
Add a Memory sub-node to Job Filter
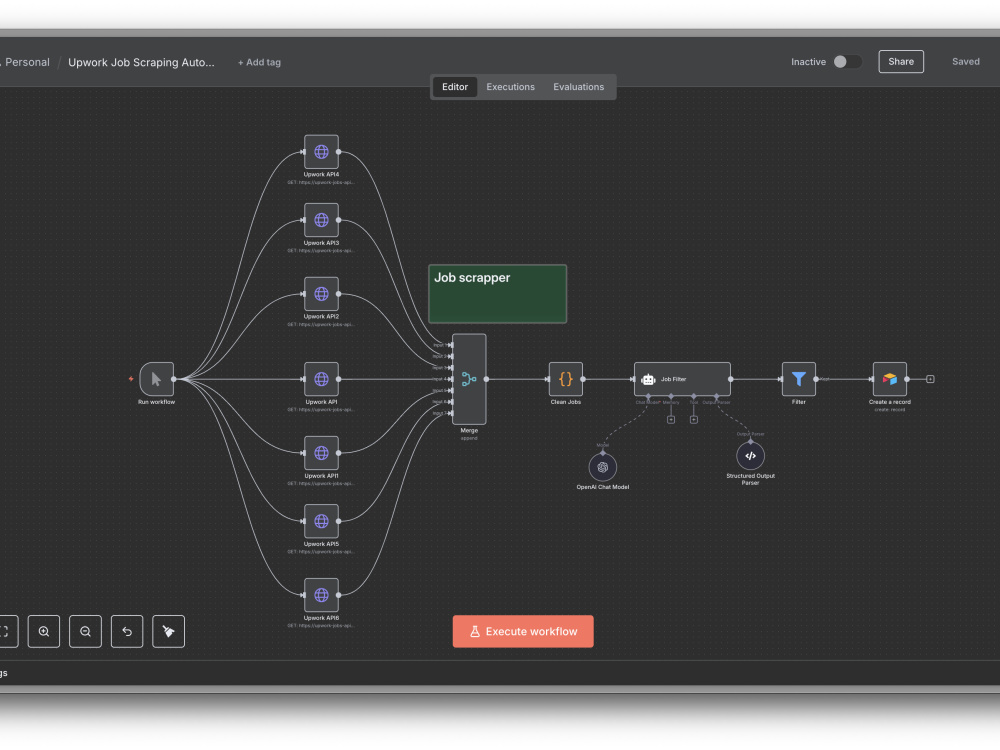pyautogui.click(x=671, y=420)
